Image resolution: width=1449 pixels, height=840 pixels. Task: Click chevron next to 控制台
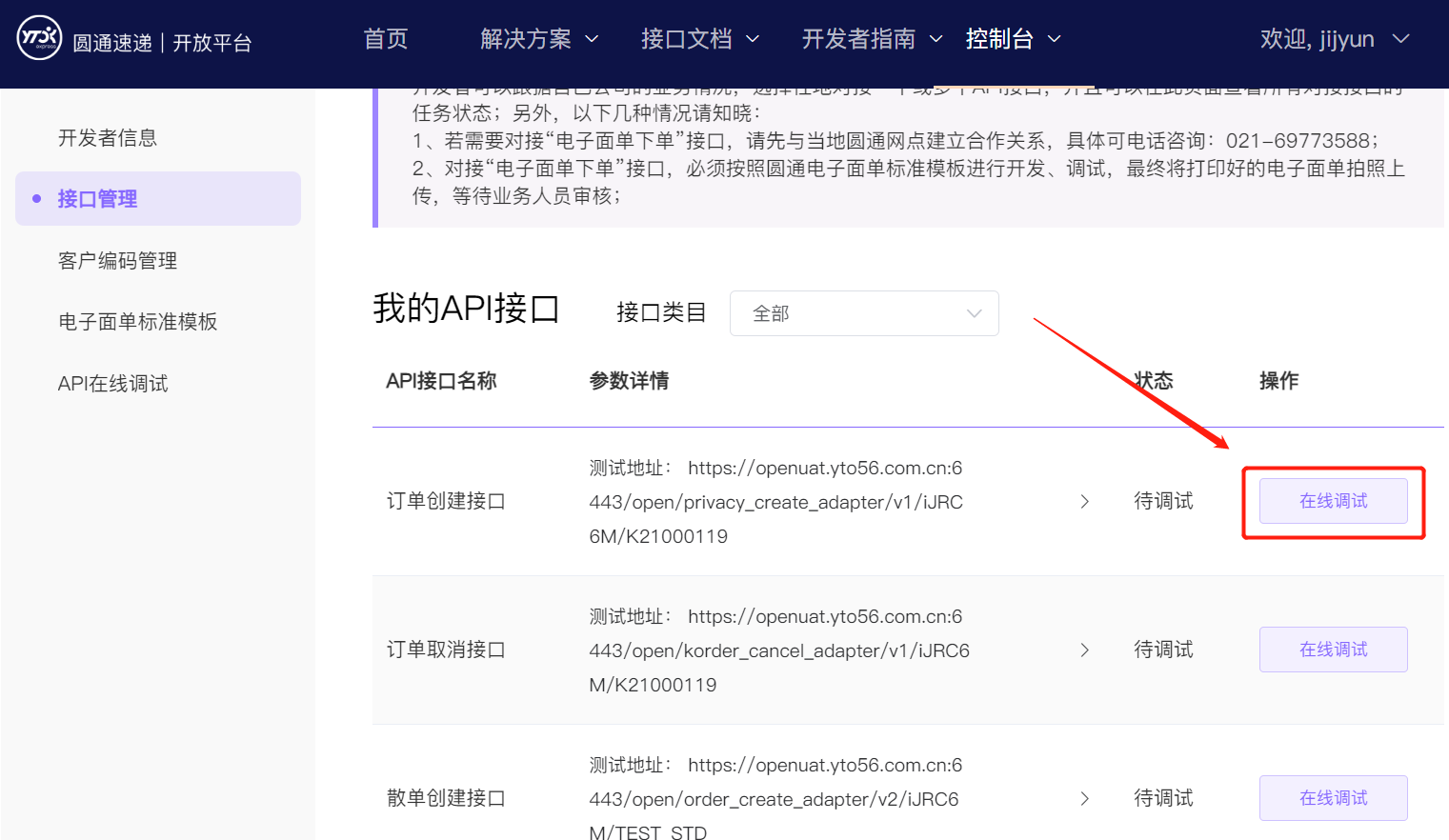[1054, 39]
